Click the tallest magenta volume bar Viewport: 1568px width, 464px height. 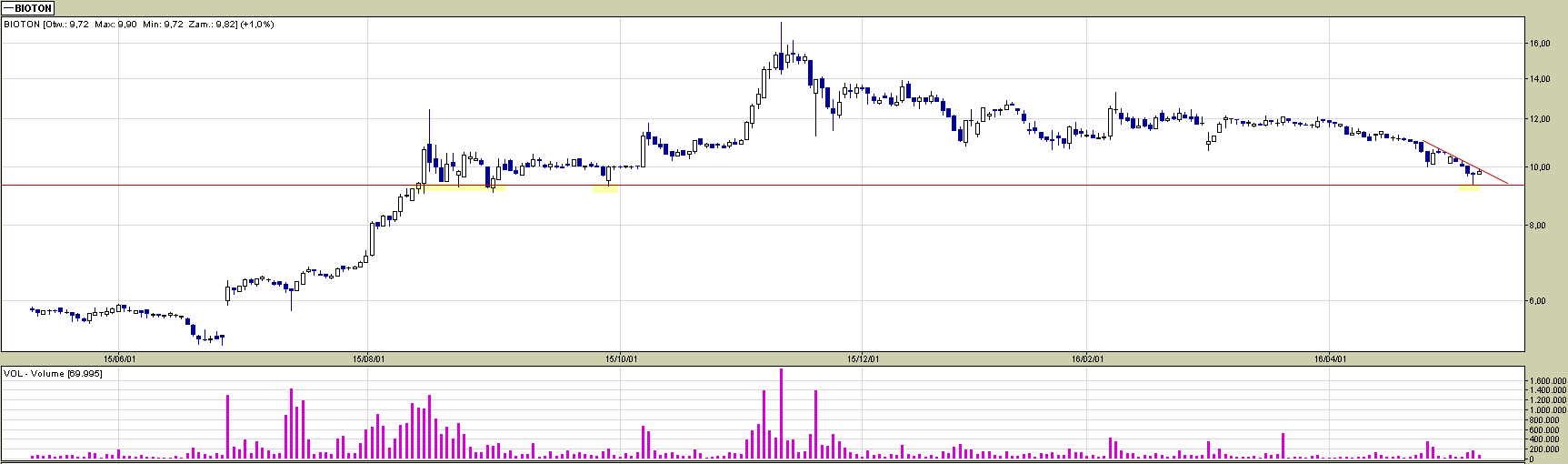tap(781, 414)
